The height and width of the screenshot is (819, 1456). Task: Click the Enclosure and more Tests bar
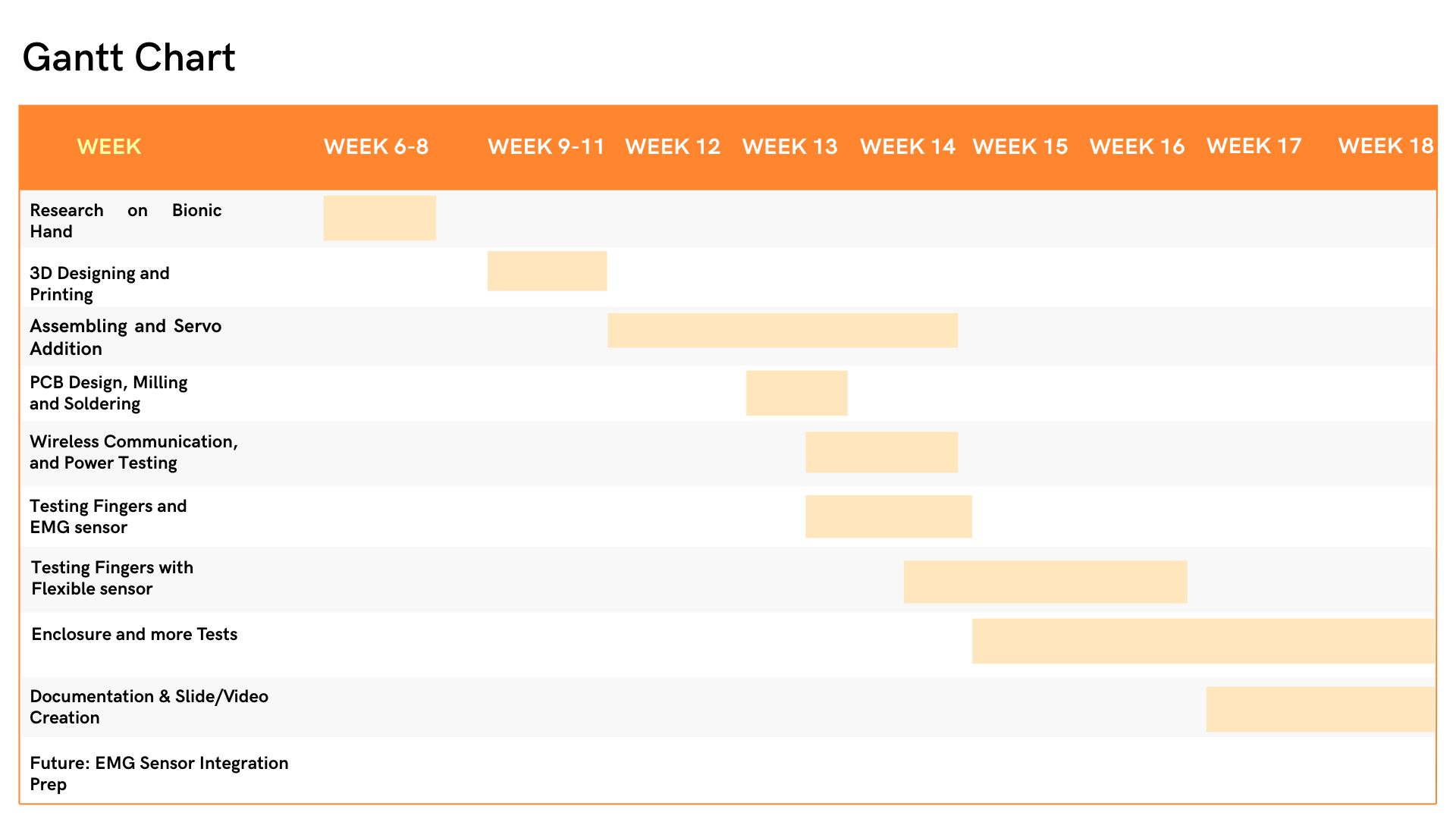[x=1203, y=641]
